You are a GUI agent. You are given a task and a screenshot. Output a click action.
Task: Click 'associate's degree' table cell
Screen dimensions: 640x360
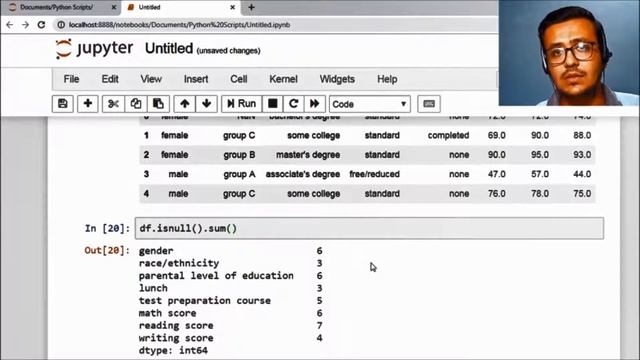tap(302, 174)
